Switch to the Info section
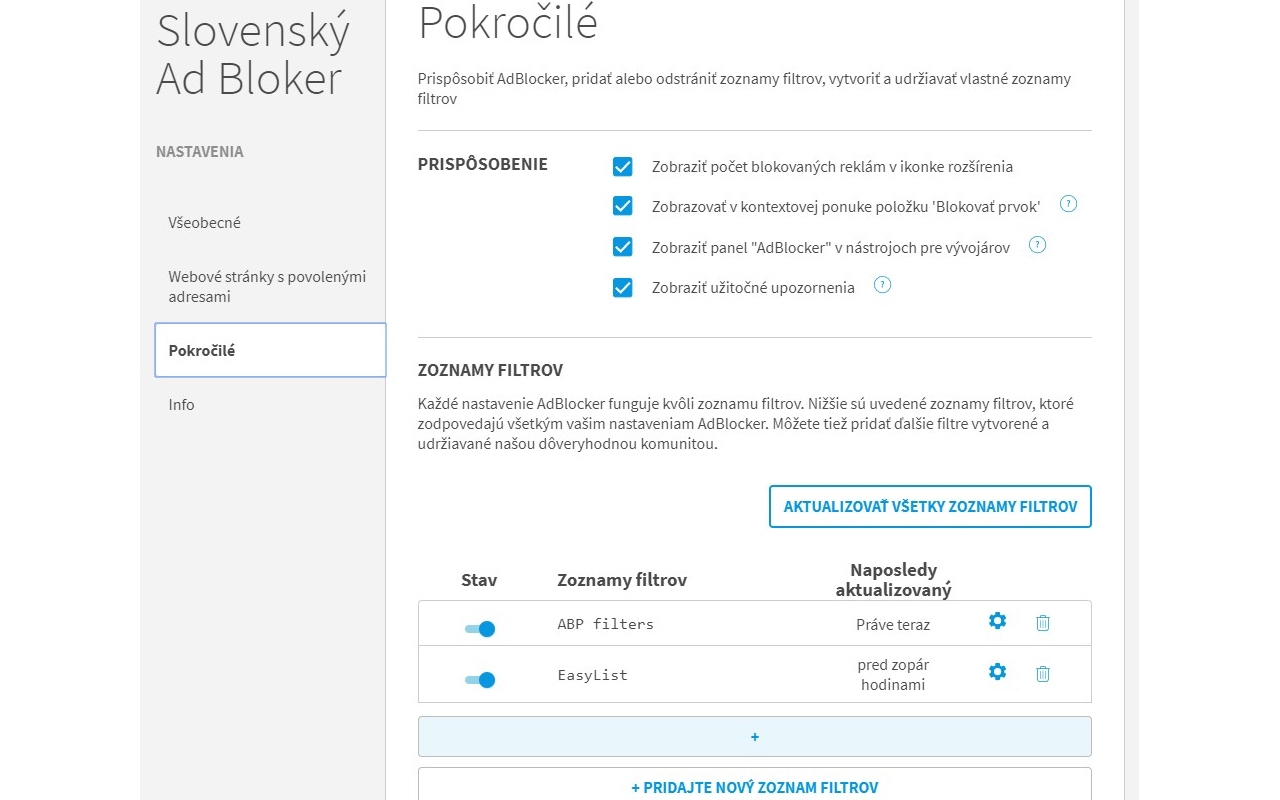 click(181, 404)
